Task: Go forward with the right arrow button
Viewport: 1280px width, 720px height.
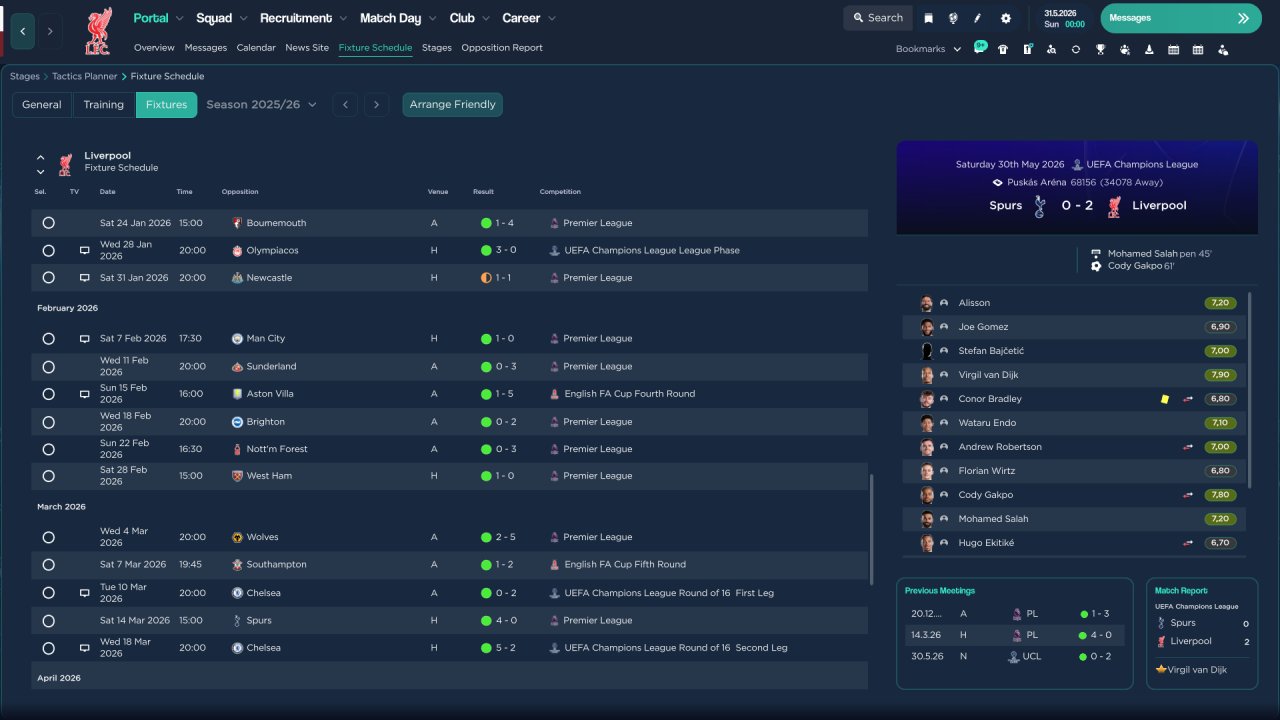Action: [50, 31]
